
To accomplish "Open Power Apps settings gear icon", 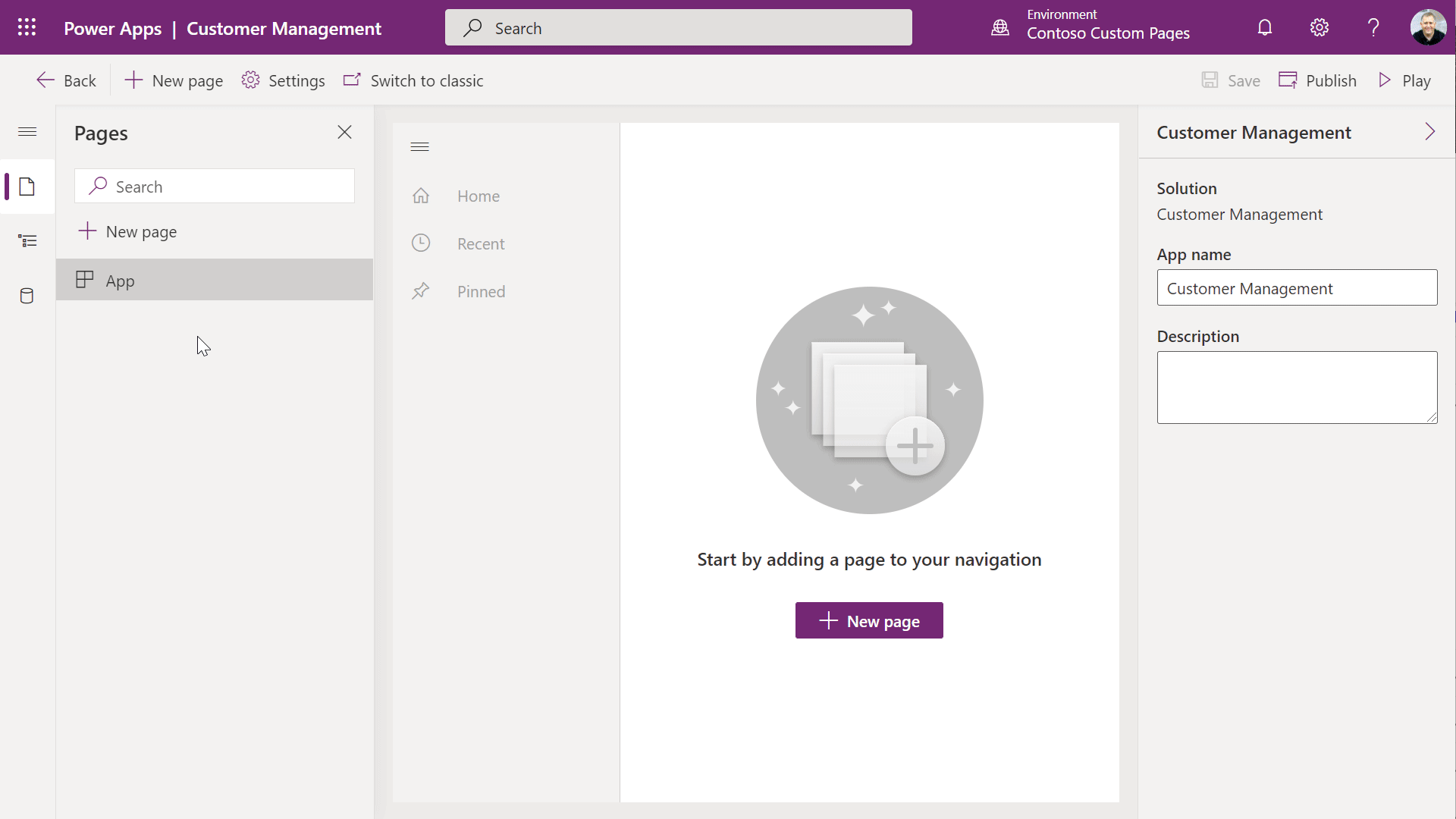I will pos(1319,27).
